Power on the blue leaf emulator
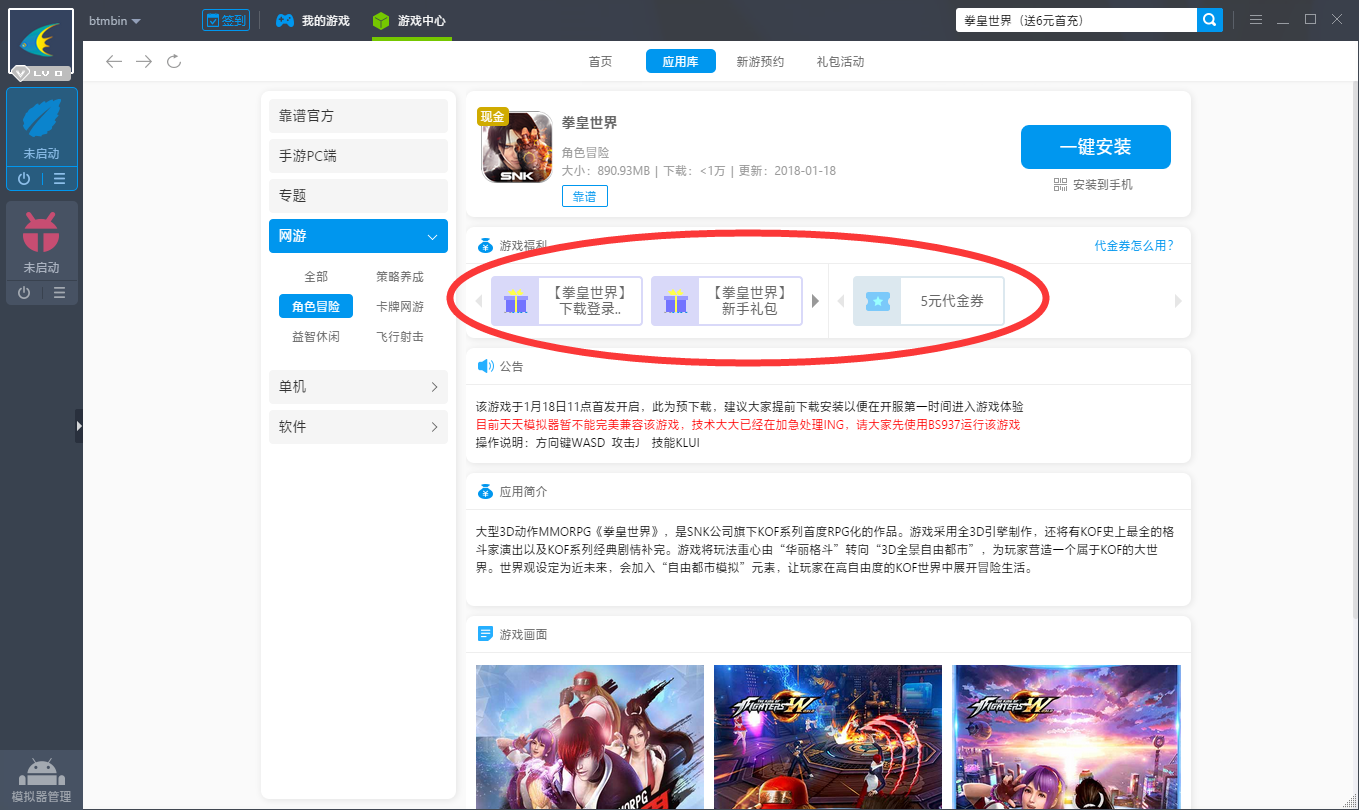The height and width of the screenshot is (810, 1359). [x=24, y=179]
